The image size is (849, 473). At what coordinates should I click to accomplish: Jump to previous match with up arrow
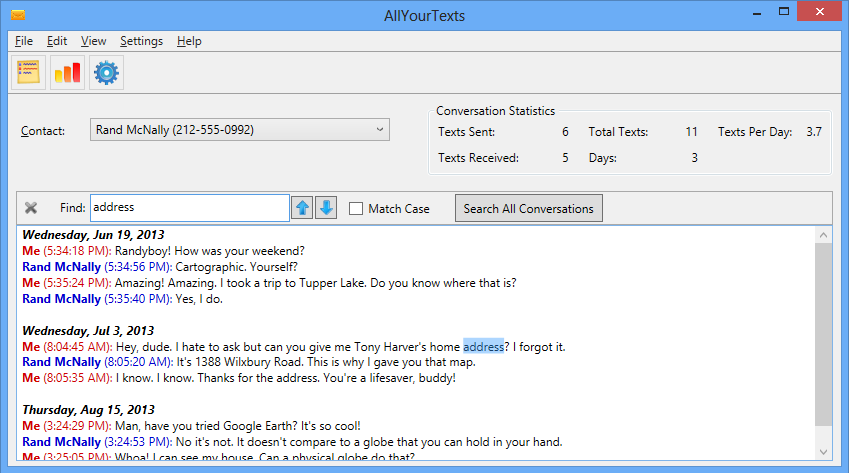[302, 208]
